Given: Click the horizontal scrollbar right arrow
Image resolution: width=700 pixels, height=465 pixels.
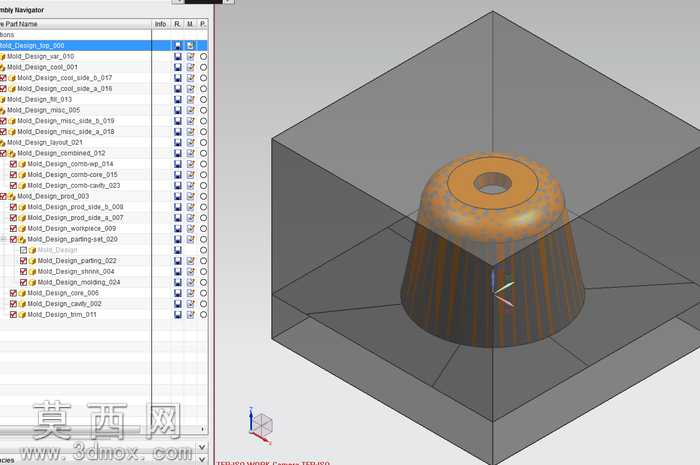Looking at the screenshot, I should [202, 429].
